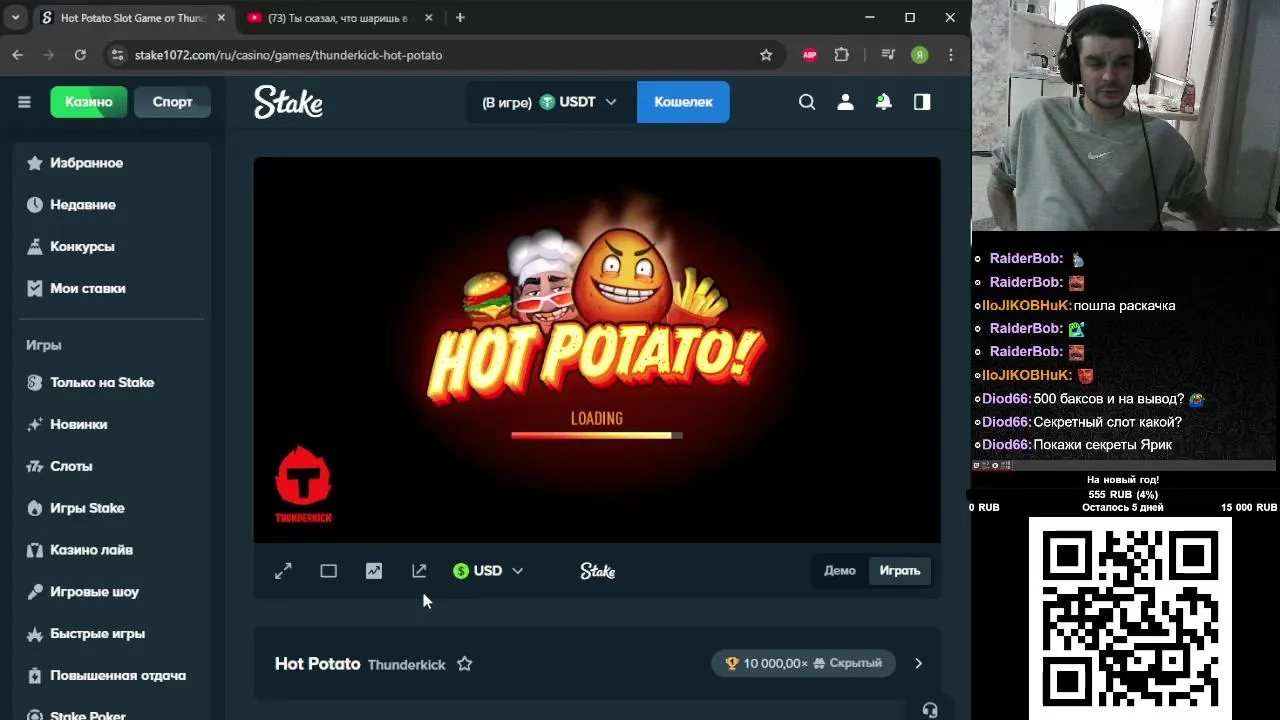Image resolution: width=1280 pixels, height=720 pixels.
Task: Select the Спорт section button
Action: (x=172, y=102)
